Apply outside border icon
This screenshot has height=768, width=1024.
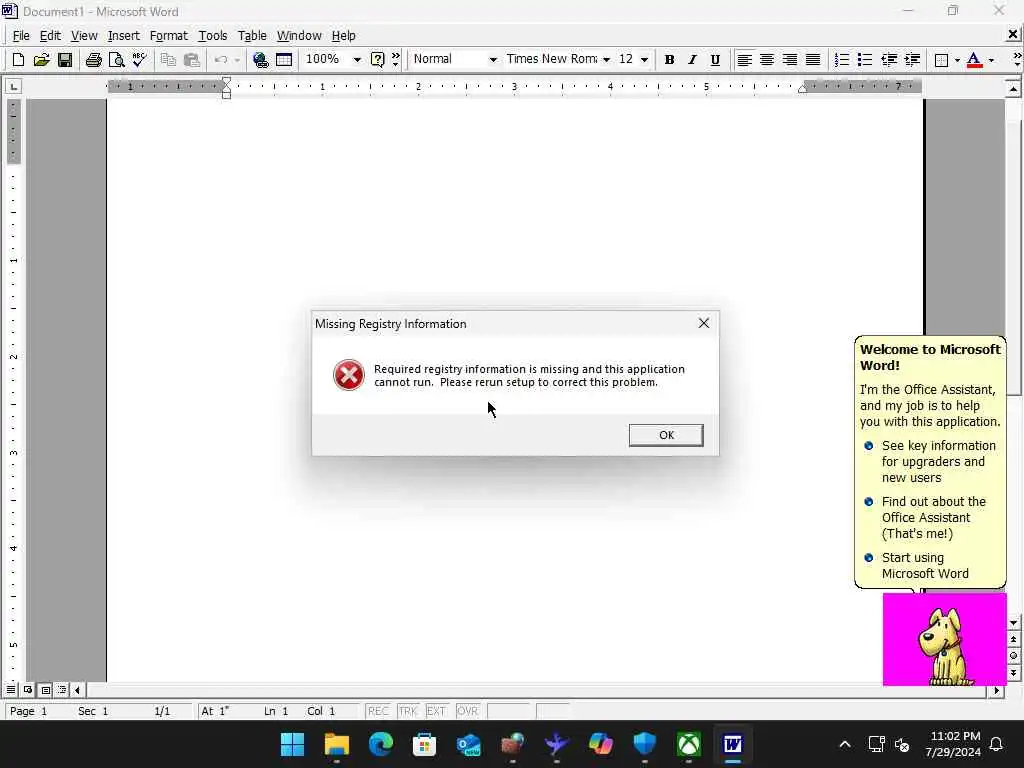click(x=941, y=60)
